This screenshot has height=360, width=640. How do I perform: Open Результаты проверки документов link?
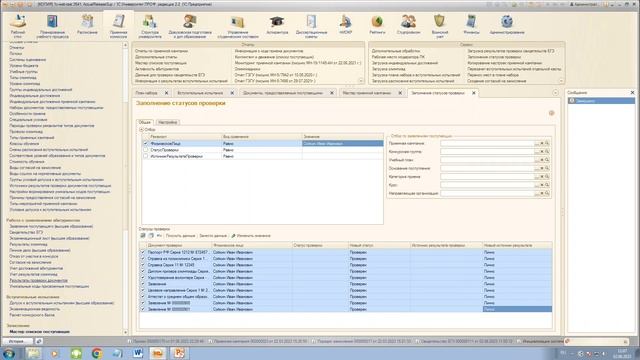click(38, 280)
